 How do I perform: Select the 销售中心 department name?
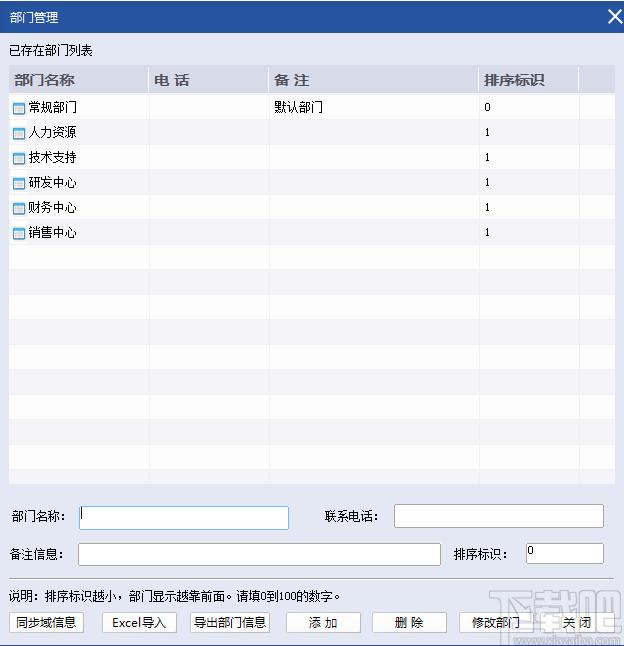pyautogui.click(x=52, y=233)
